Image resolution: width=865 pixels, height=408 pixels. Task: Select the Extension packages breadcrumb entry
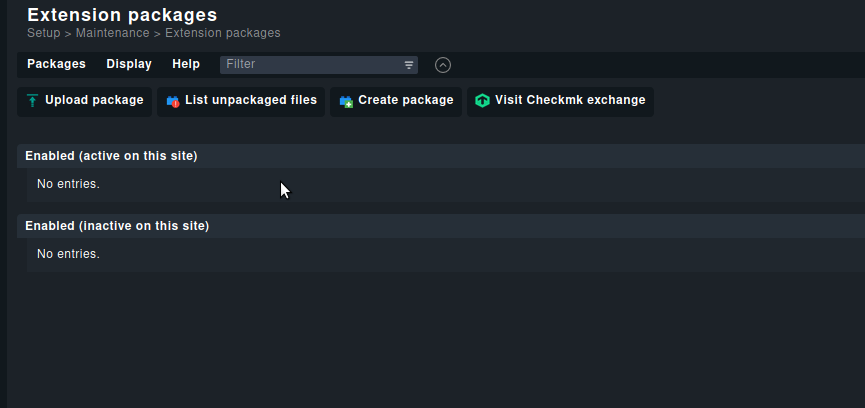[x=222, y=33]
